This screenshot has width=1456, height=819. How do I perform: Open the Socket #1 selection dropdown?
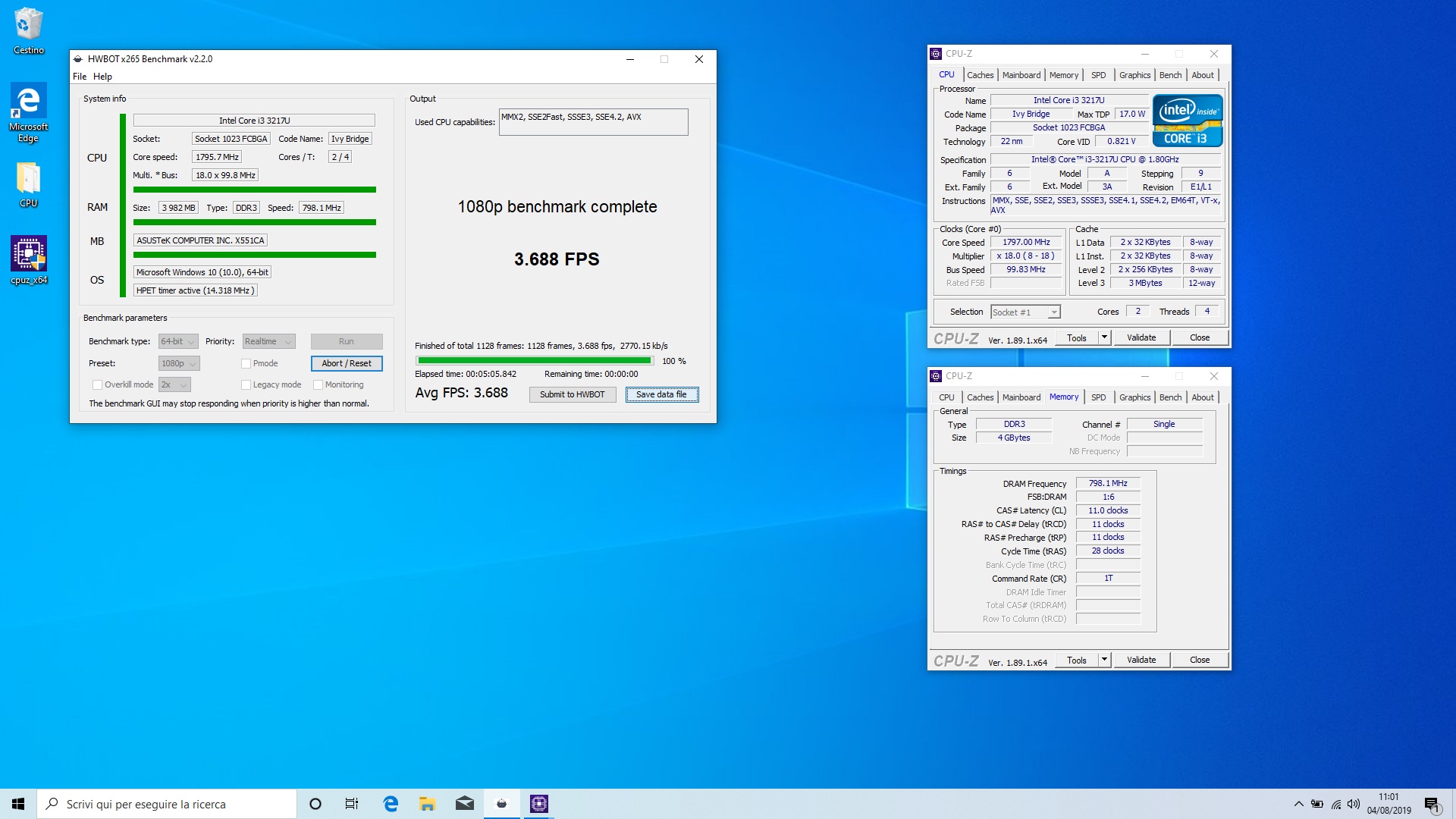coord(1025,312)
